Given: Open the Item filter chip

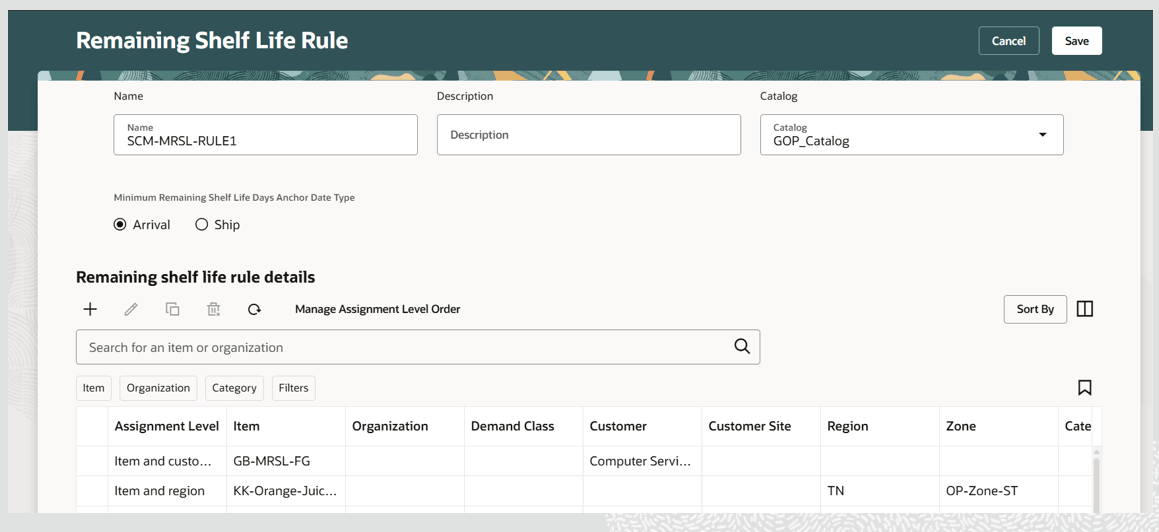Looking at the screenshot, I should pos(94,388).
